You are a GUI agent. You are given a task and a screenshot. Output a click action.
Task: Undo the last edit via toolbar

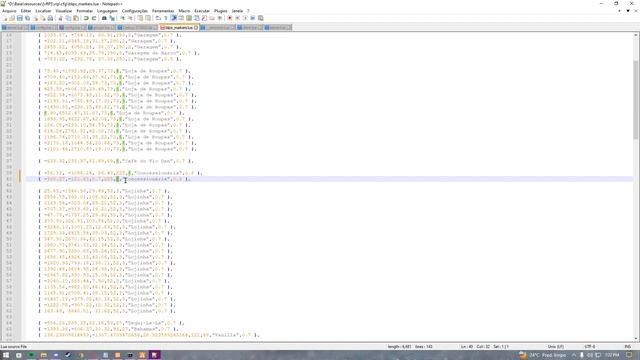[86, 18]
